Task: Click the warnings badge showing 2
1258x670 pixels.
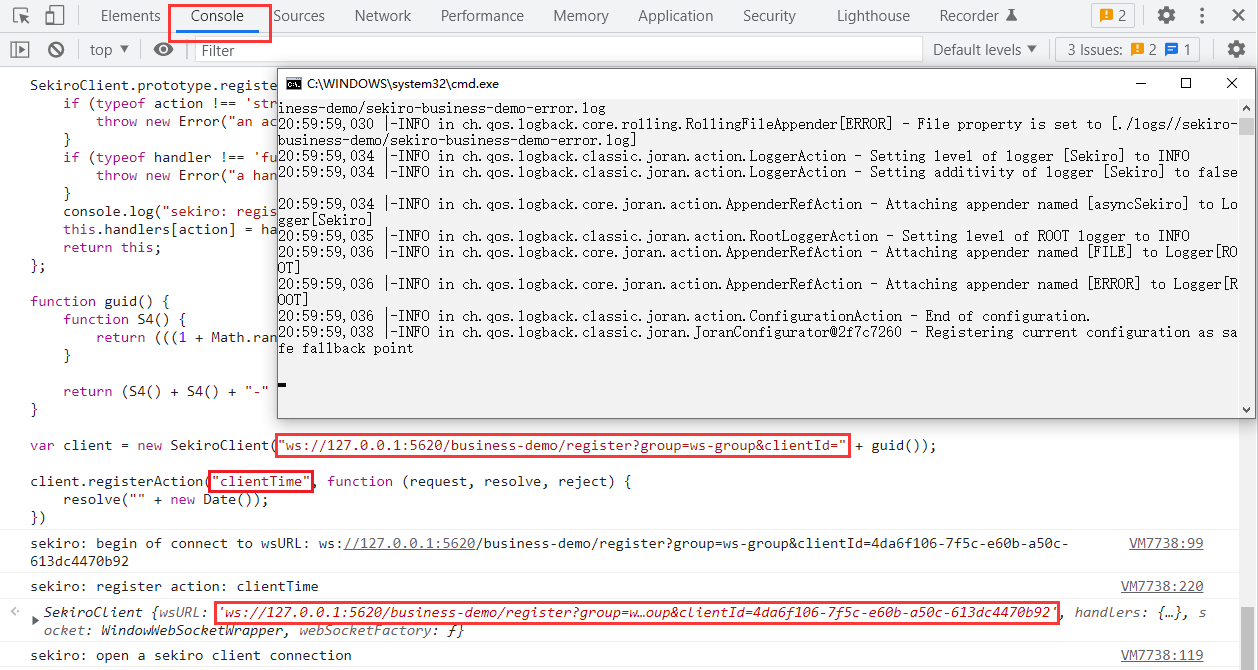Action: click(1113, 16)
